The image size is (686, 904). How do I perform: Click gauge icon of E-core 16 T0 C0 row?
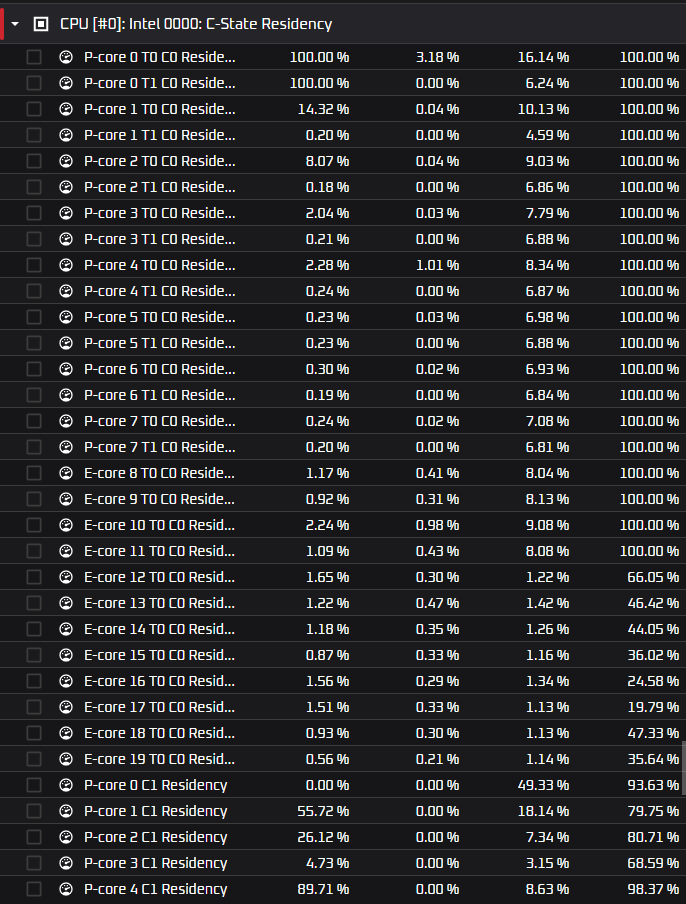(x=66, y=681)
